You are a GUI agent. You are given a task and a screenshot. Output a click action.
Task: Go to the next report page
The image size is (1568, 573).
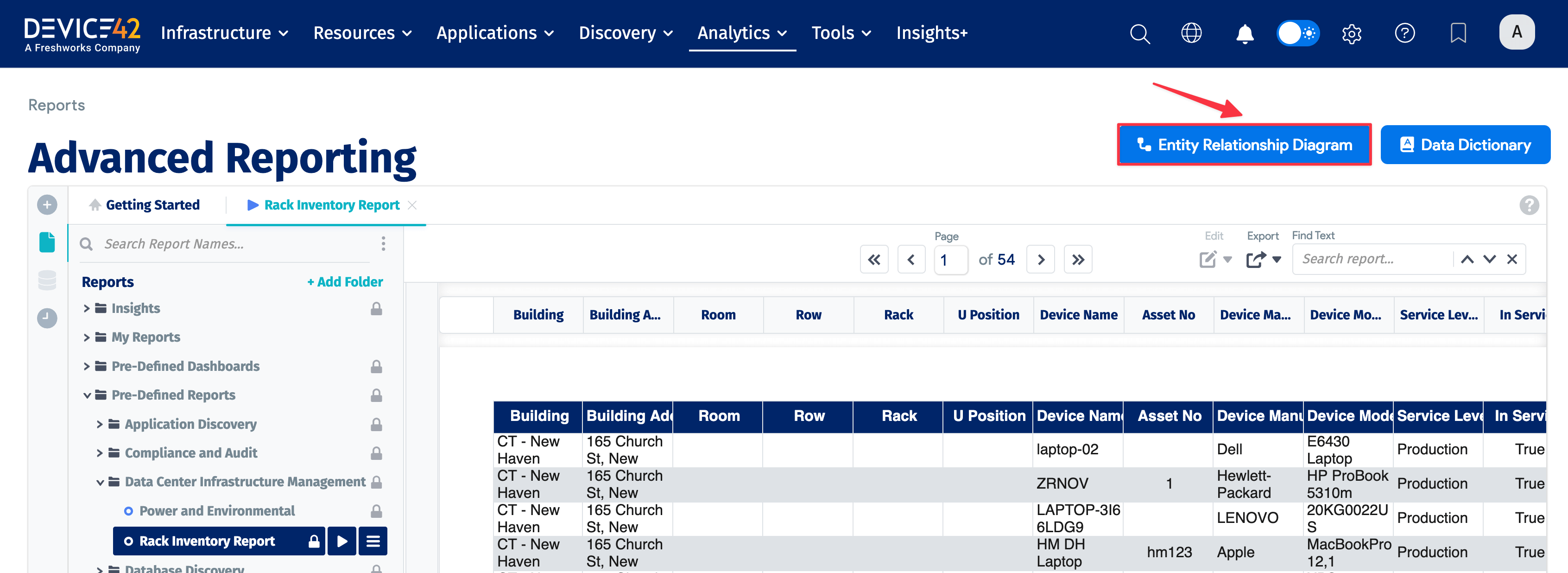pyautogui.click(x=1041, y=260)
